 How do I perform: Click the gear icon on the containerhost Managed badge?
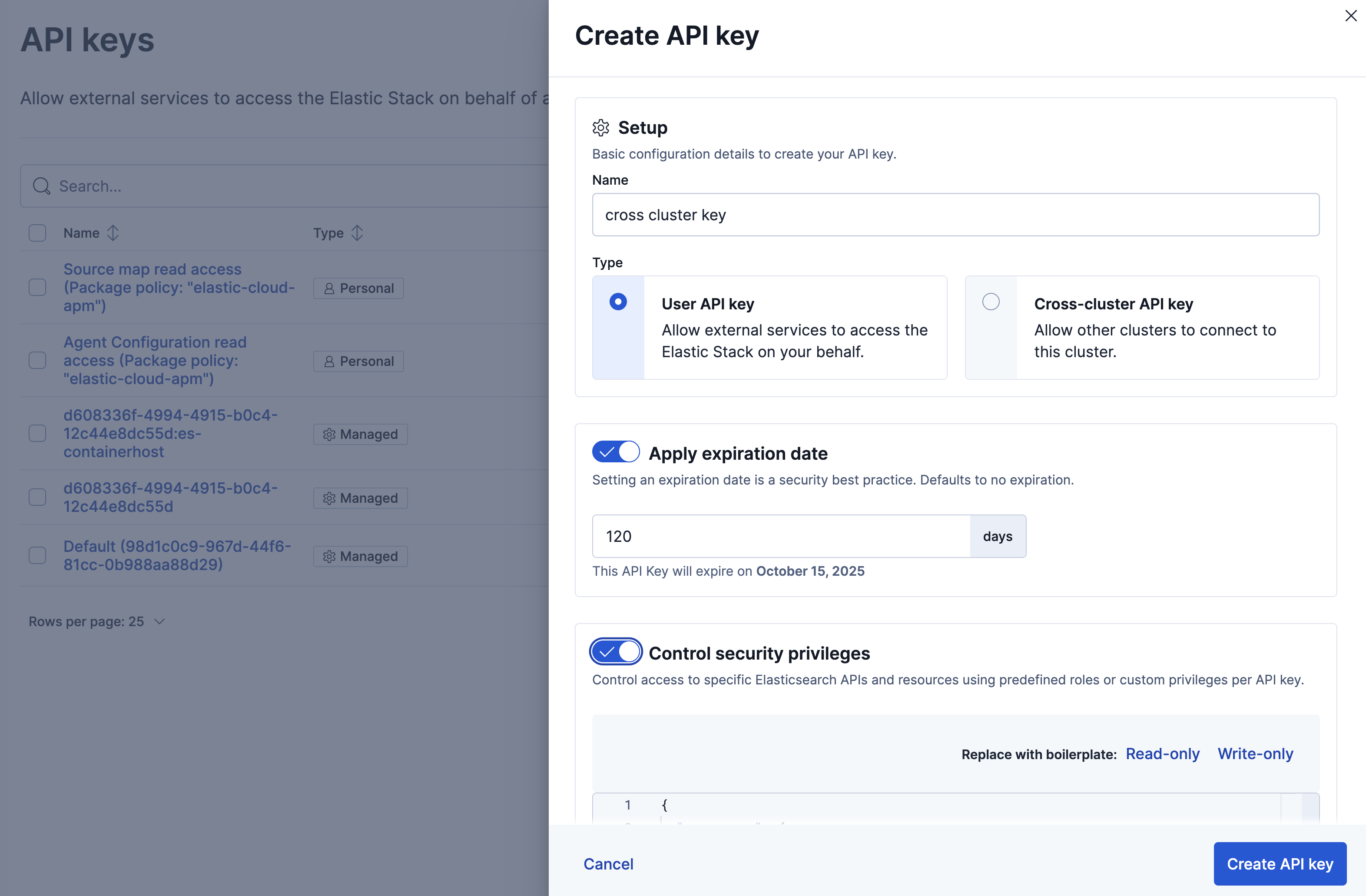pos(329,435)
